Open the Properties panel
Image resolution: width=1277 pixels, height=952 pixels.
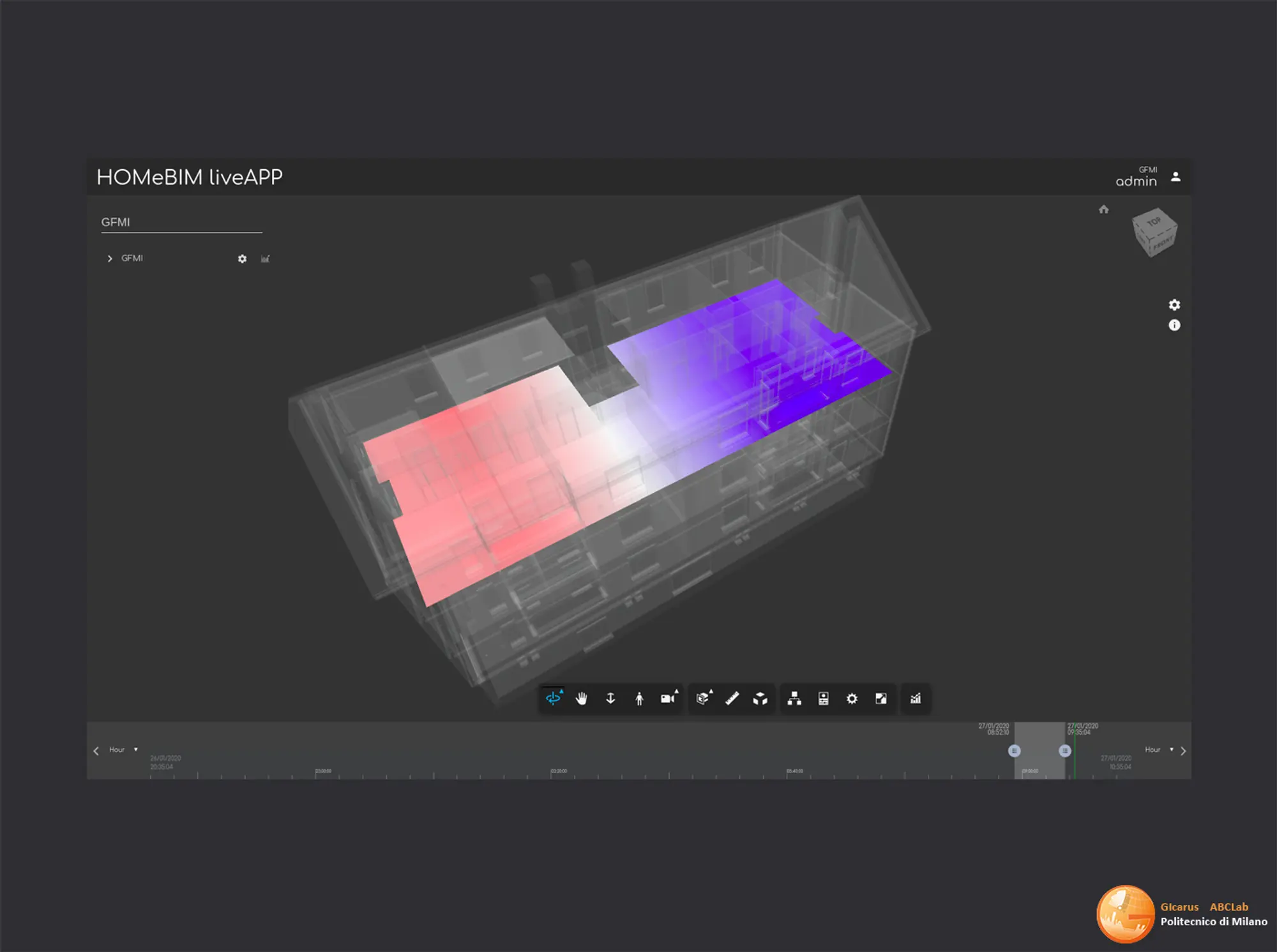coord(823,699)
